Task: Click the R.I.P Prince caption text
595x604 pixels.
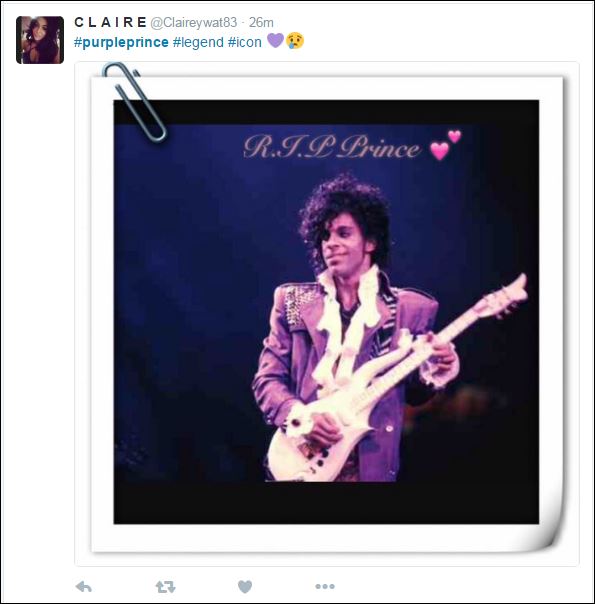Action: (x=332, y=147)
